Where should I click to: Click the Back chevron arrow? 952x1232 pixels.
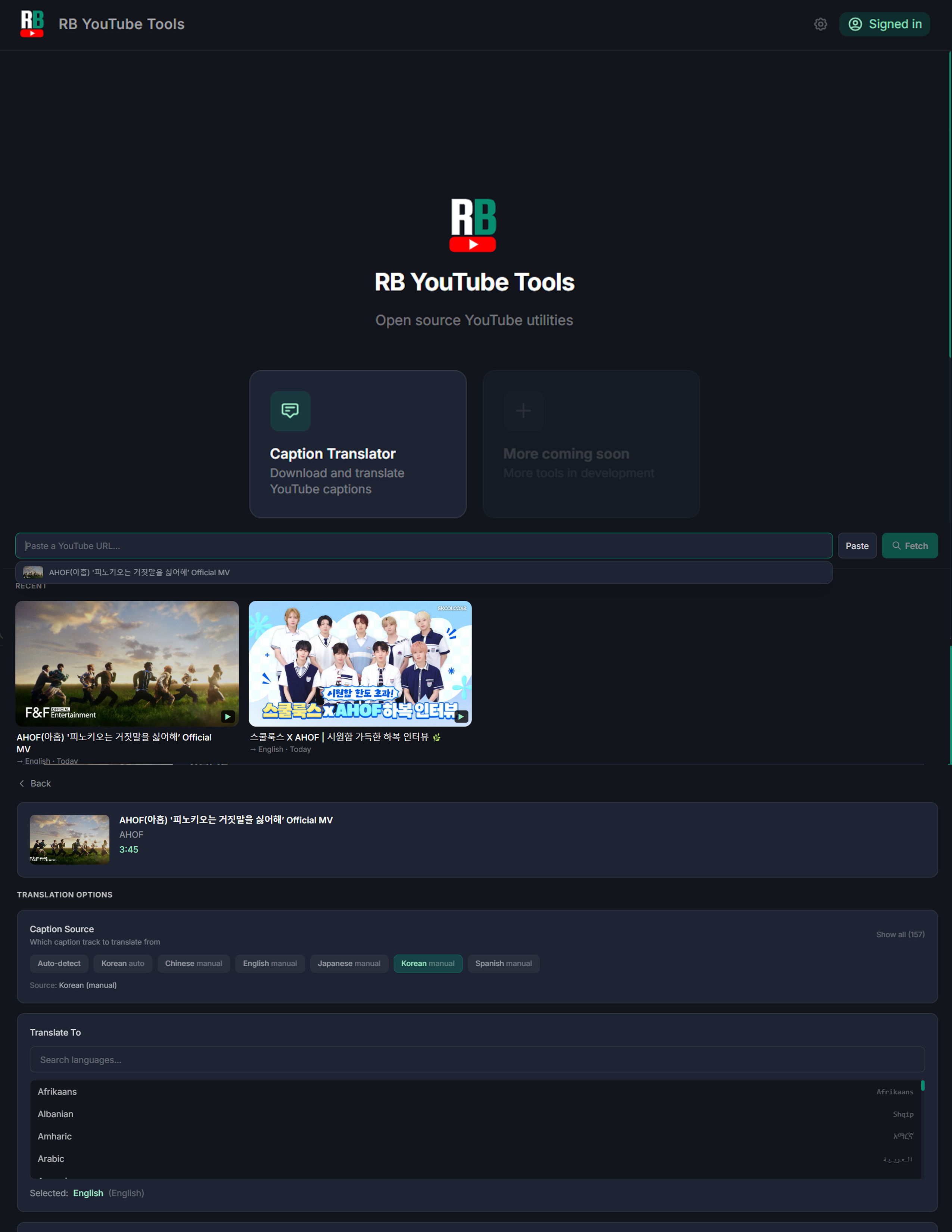click(x=21, y=784)
